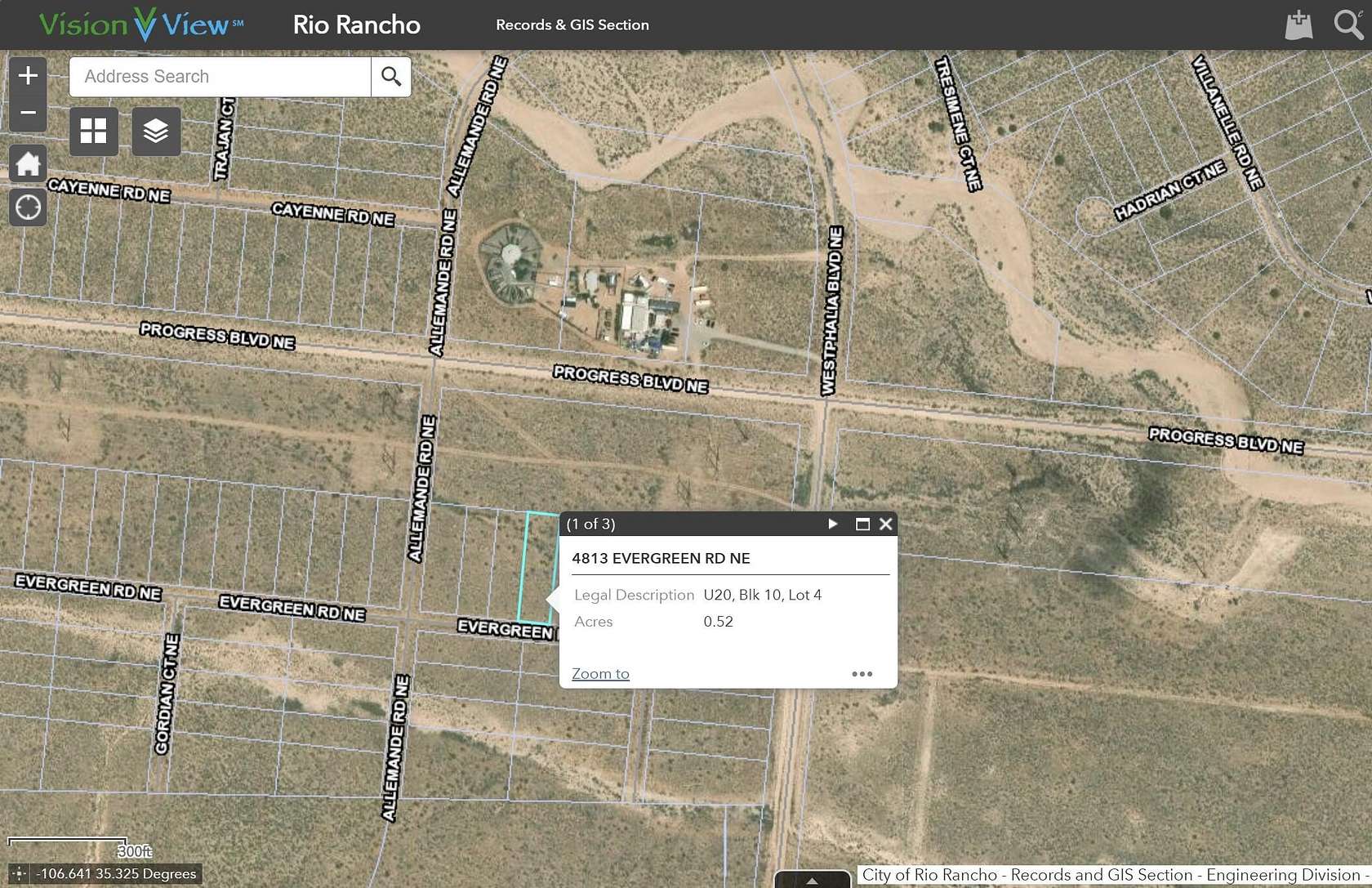This screenshot has height=888, width=1372.
Task: Click the zoom out button on the map
Action: click(28, 113)
